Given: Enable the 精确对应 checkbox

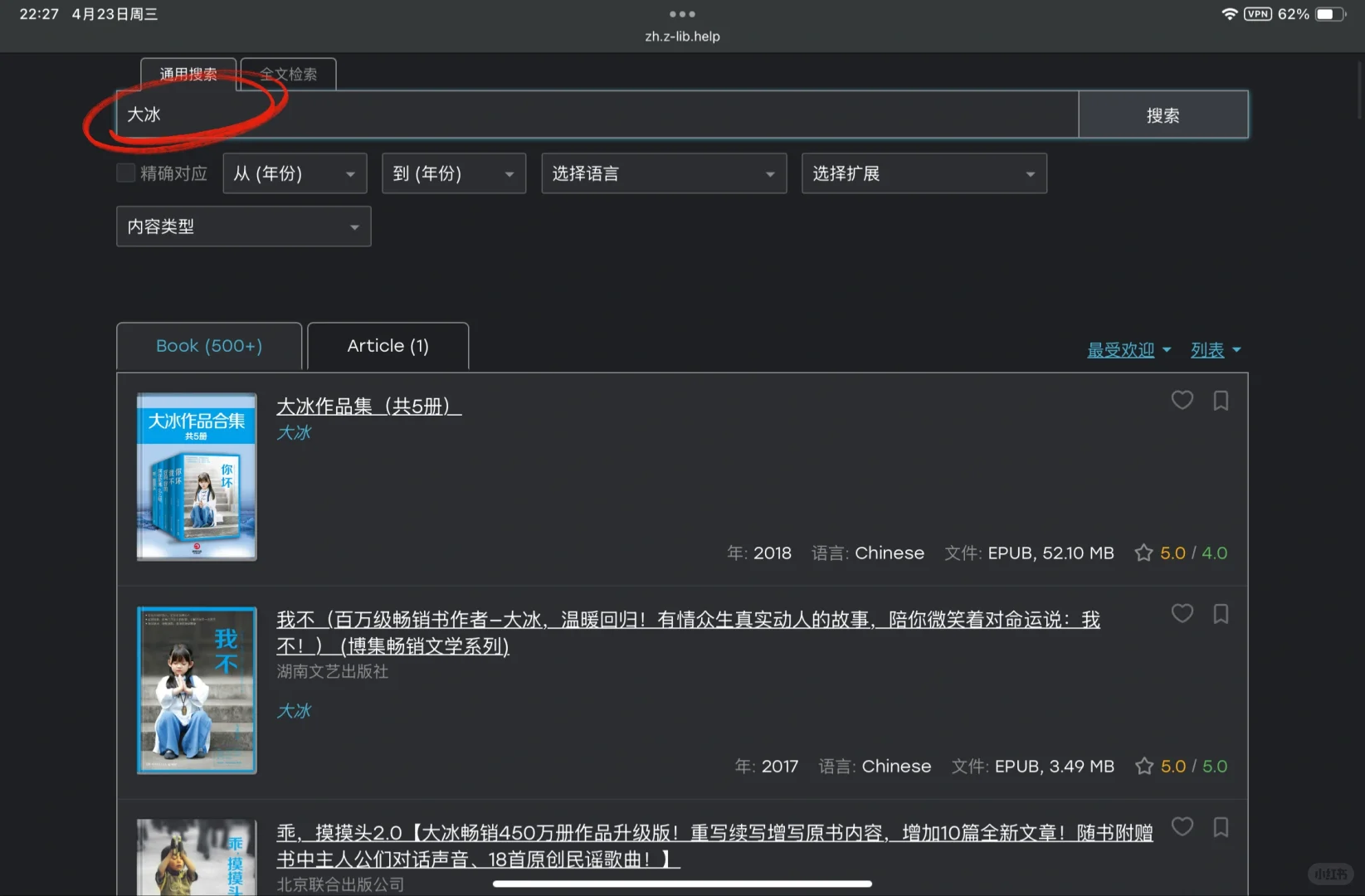Looking at the screenshot, I should (x=126, y=173).
